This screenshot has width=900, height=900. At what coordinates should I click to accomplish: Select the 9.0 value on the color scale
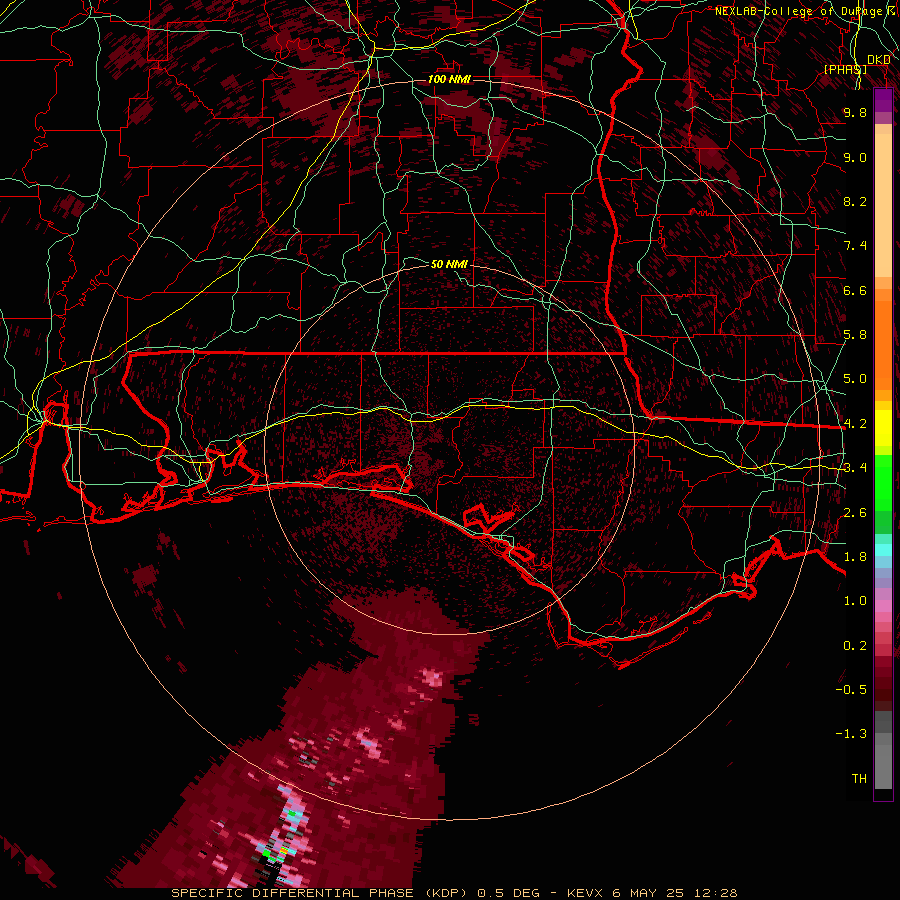tap(855, 157)
